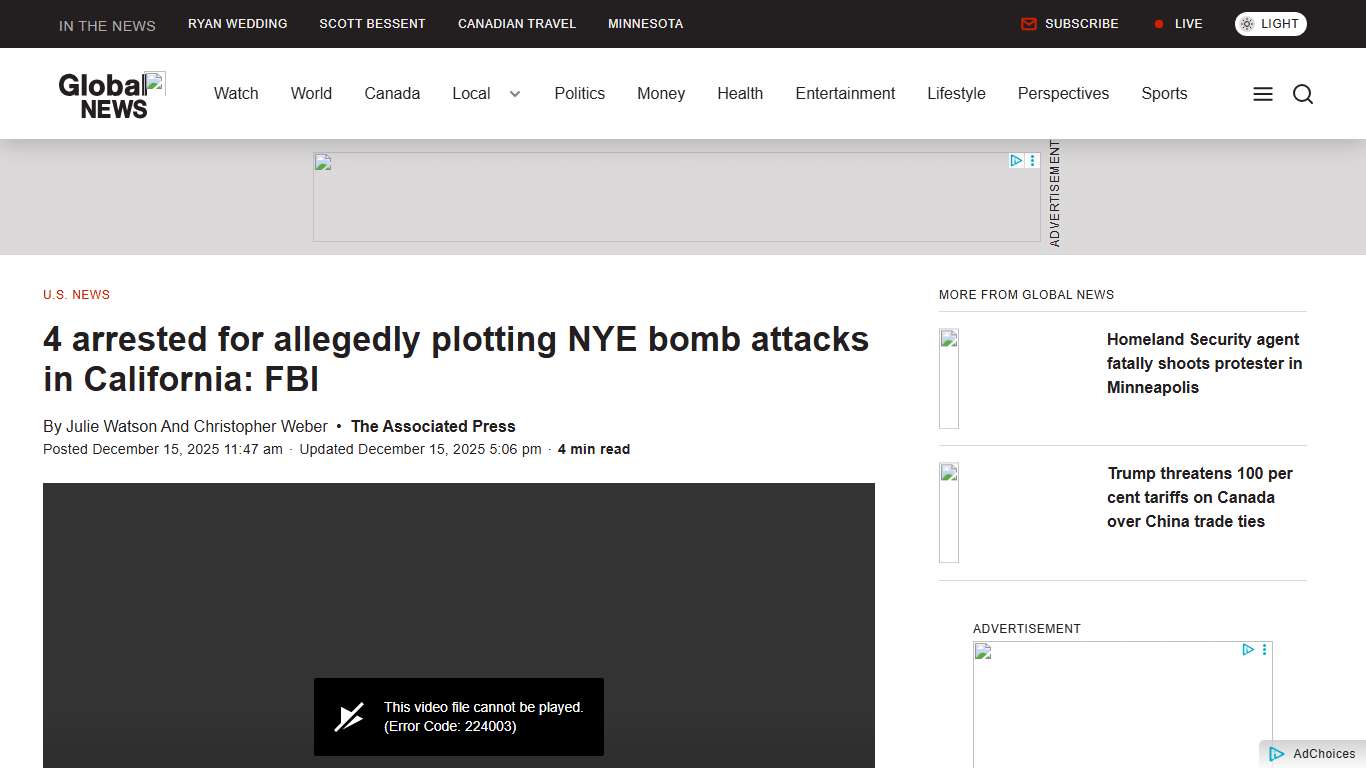Open the U.S. News category link
The image size is (1366, 768).
pos(76,294)
